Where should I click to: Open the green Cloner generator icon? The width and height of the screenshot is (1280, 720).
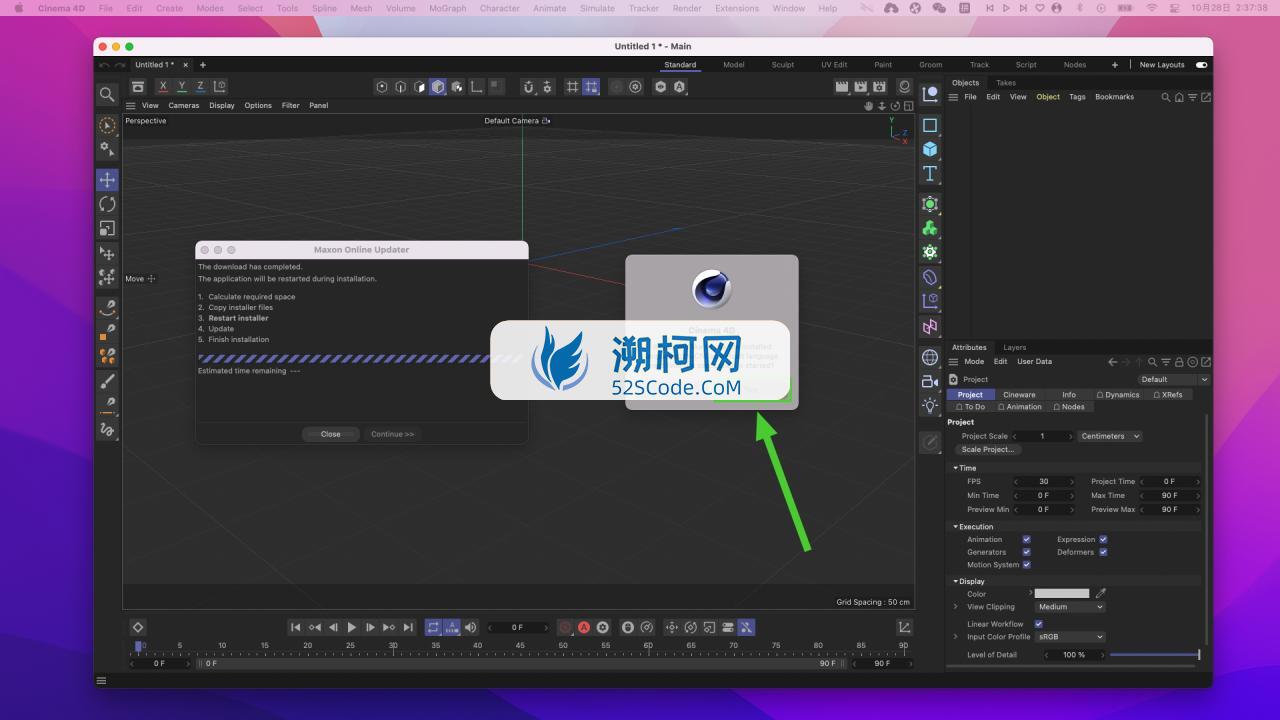930,228
